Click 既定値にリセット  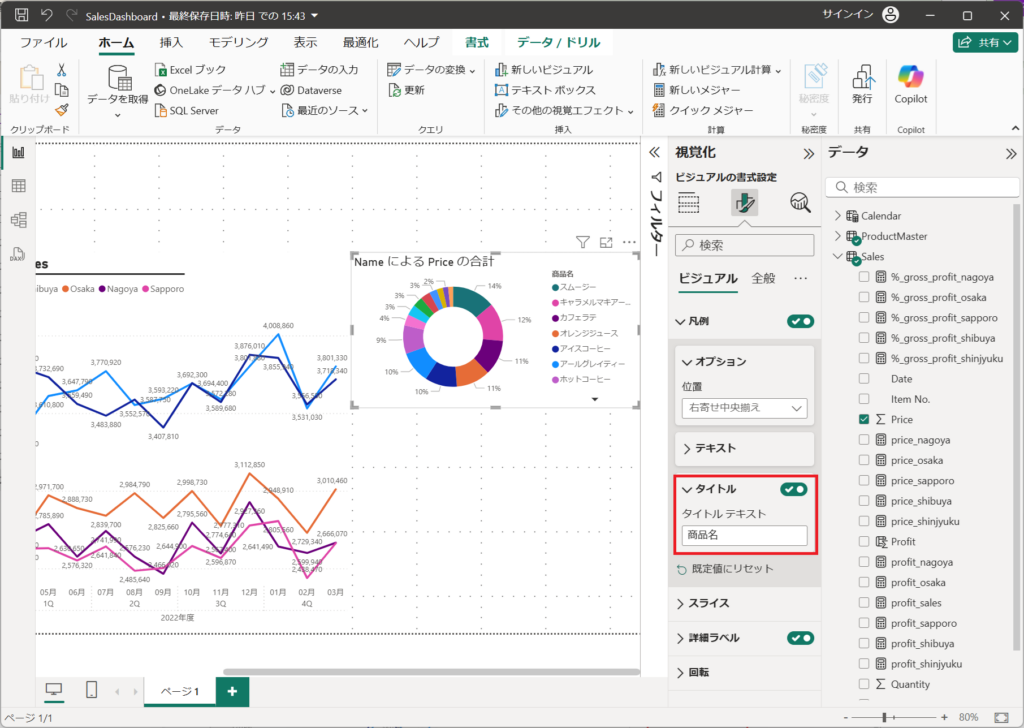(x=725, y=569)
